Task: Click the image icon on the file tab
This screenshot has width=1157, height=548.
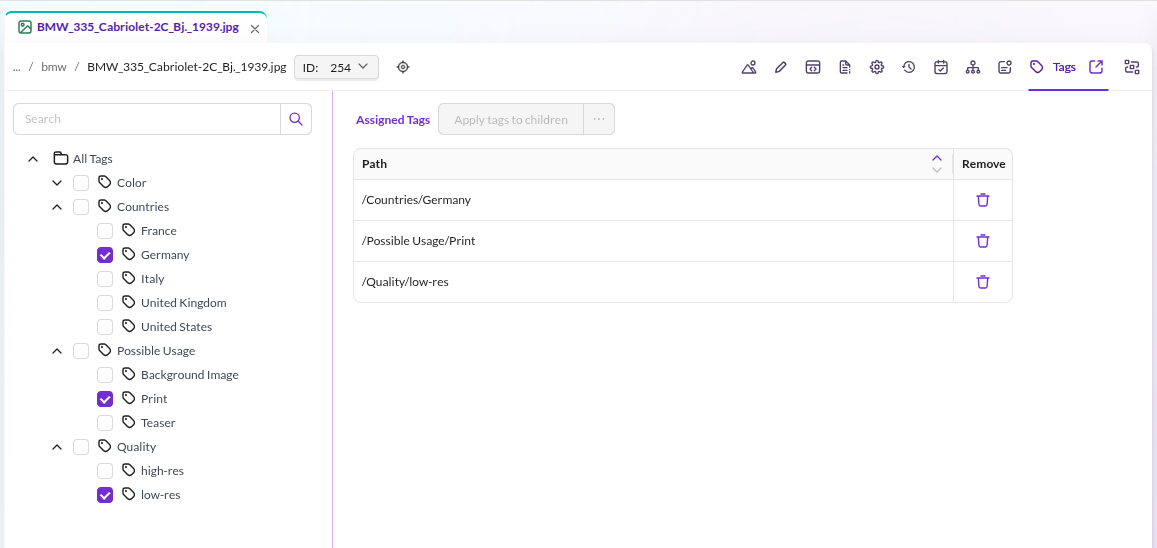Action: 25,27
